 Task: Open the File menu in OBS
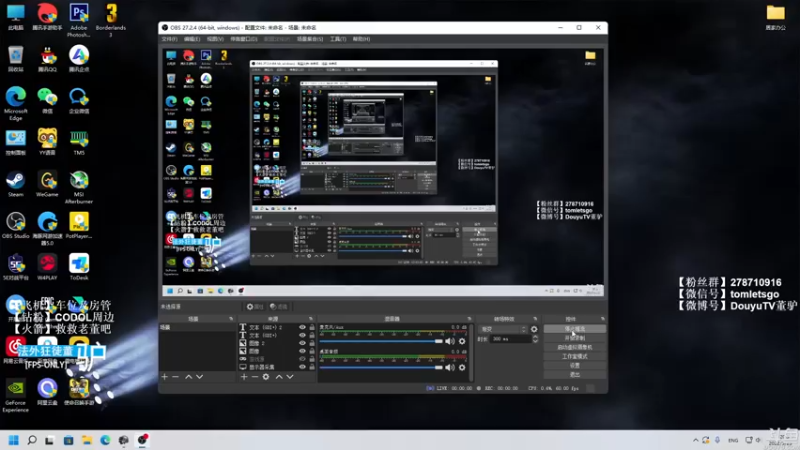pyautogui.click(x=169, y=39)
